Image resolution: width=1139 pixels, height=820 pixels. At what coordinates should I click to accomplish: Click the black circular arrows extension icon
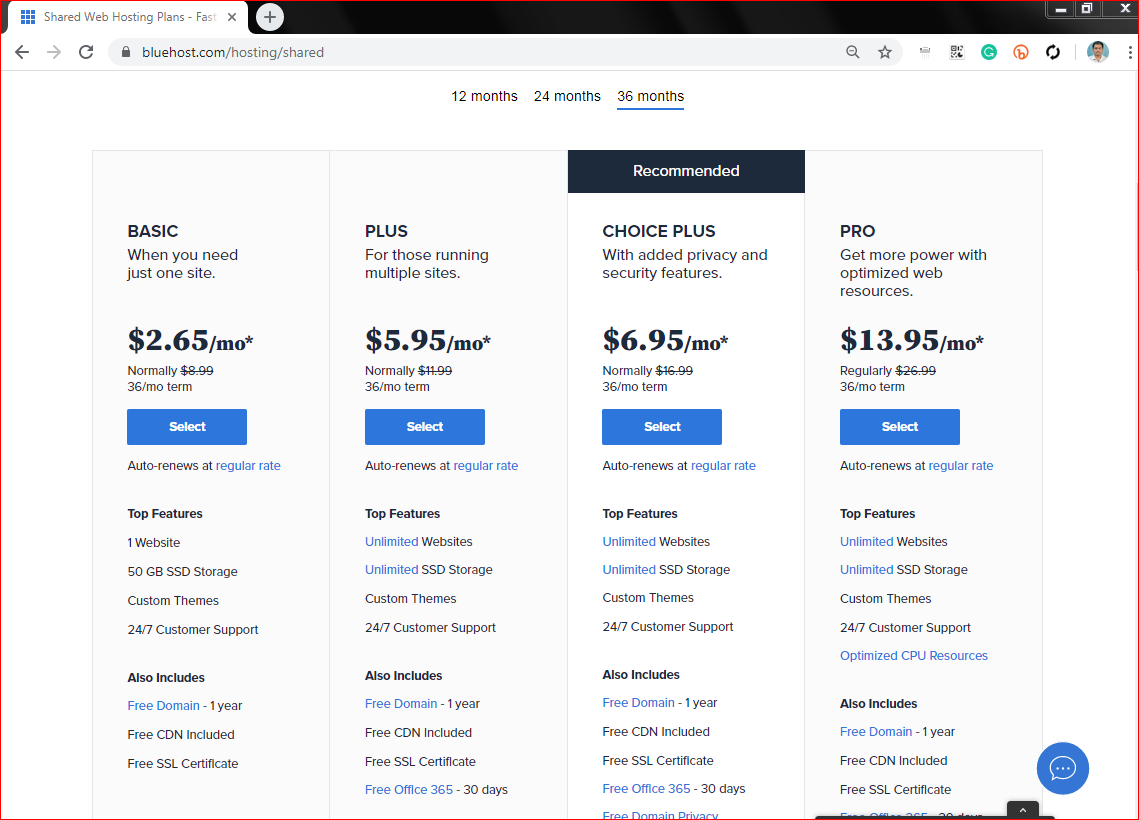[1053, 52]
